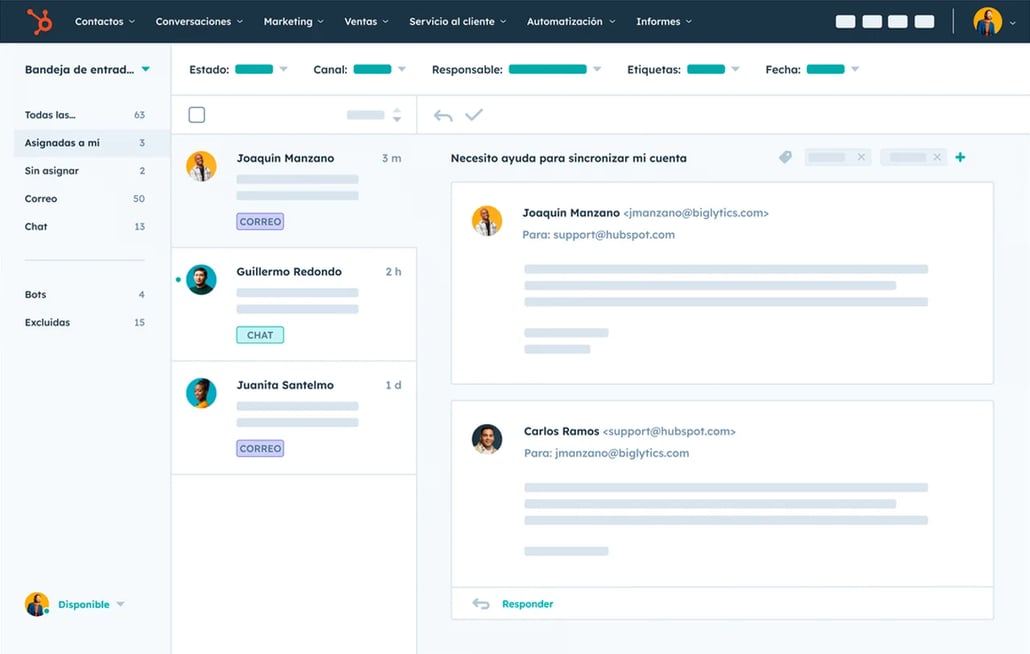Click CHAT badge on Guillermo Redondo conversation

260,336
